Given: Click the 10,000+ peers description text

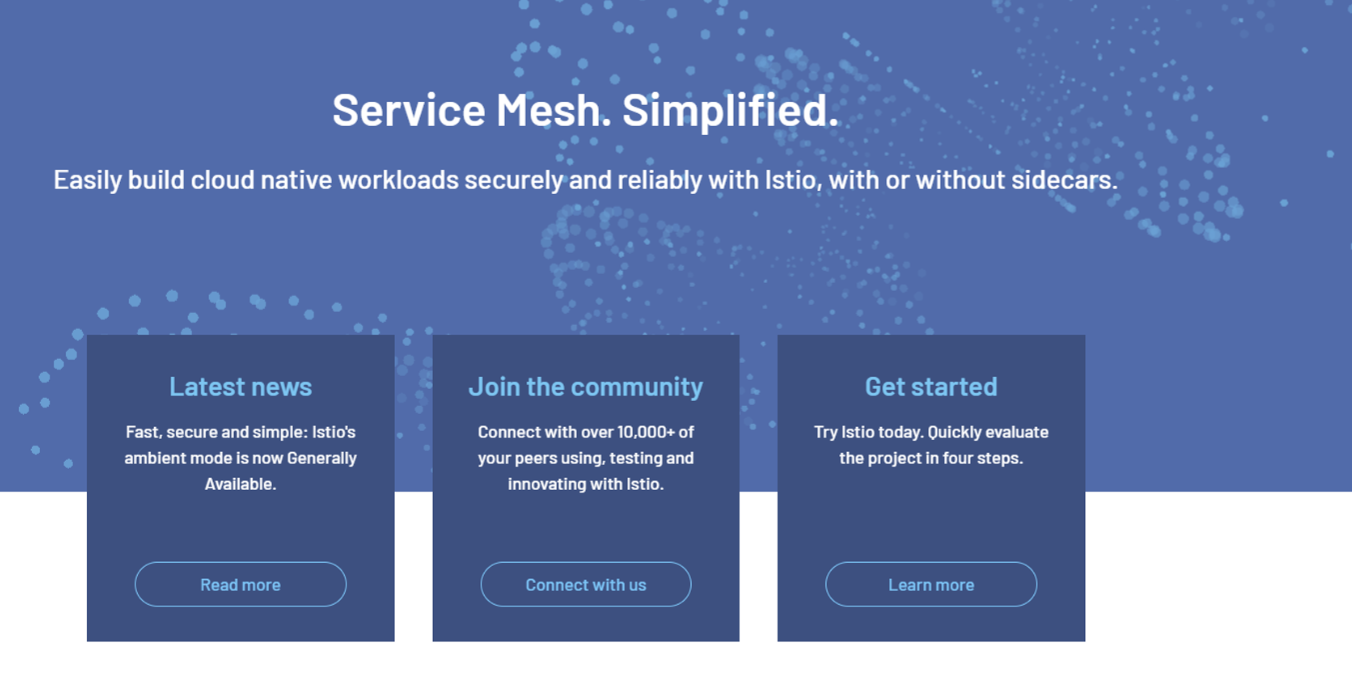Looking at the screenshot, I should point(586,458).
